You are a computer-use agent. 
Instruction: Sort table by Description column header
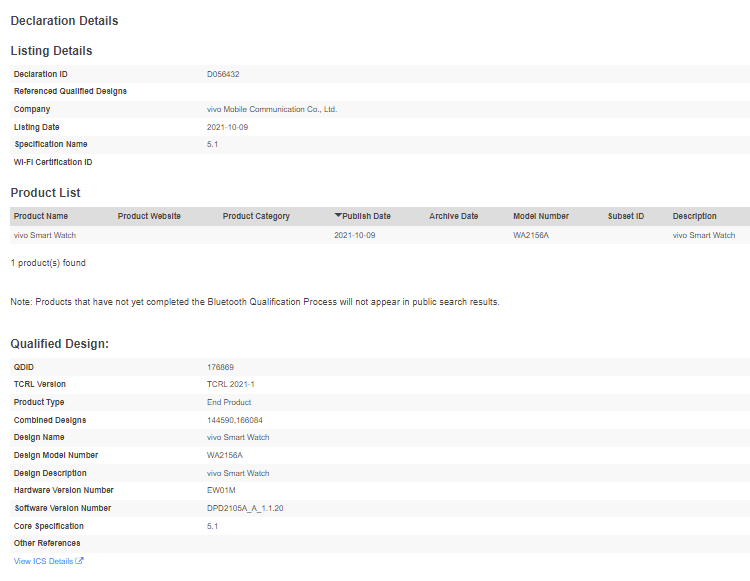tap(695, 216)
